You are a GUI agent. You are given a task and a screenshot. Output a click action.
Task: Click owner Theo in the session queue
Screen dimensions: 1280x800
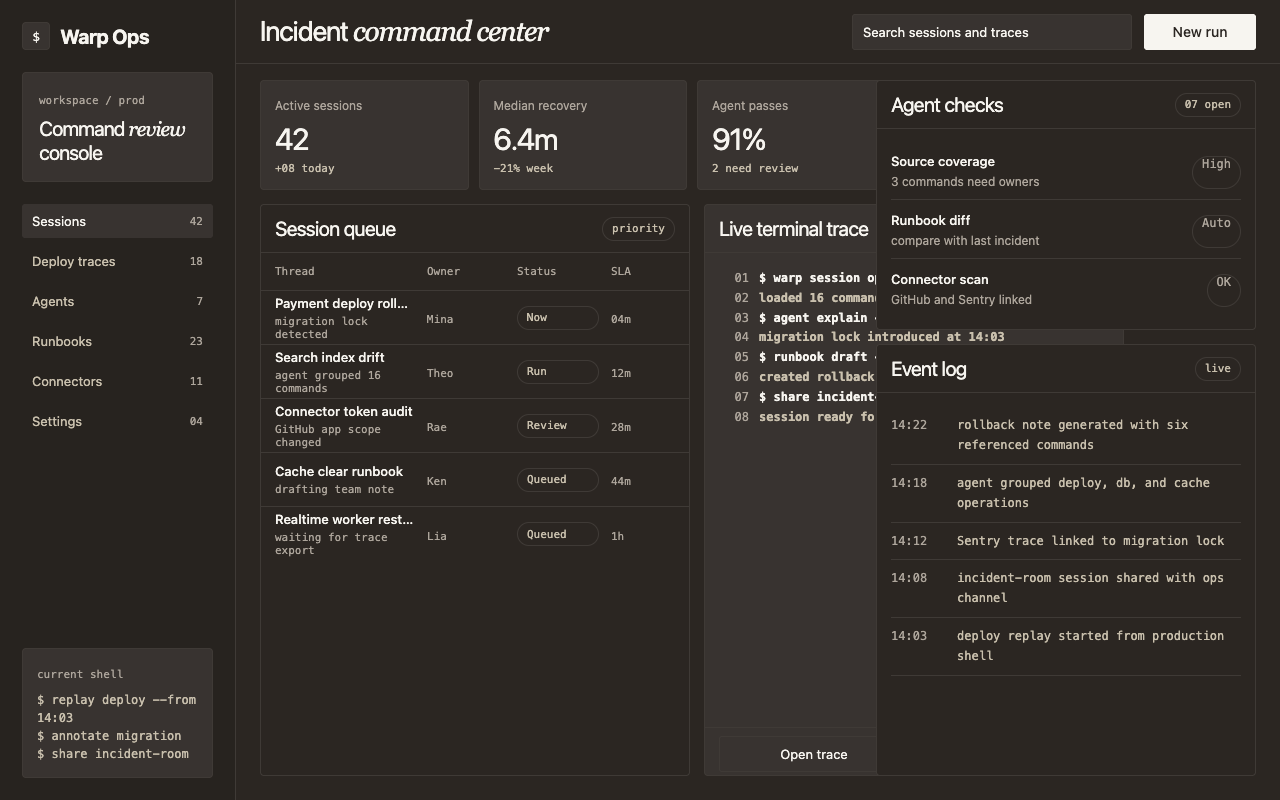tap(440, 373)
